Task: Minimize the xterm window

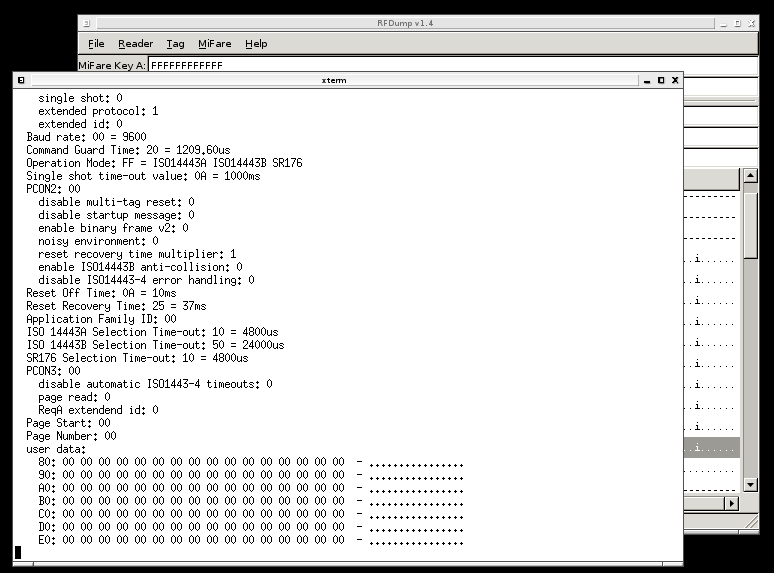Action: coord(647,80)
